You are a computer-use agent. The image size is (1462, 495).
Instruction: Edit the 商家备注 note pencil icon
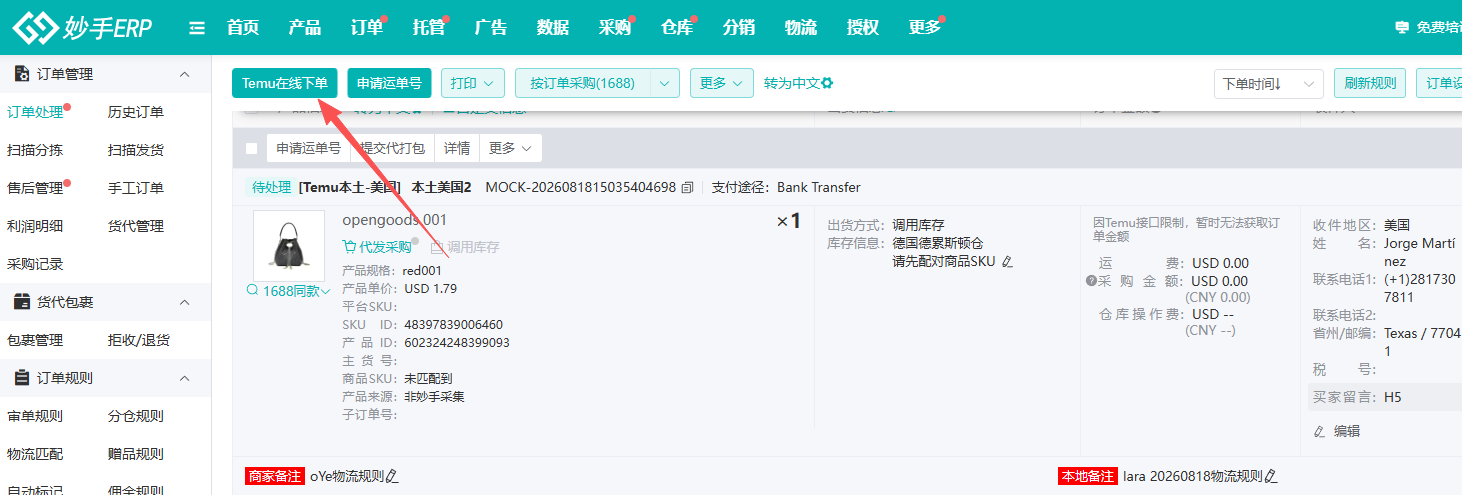[392, 476]
